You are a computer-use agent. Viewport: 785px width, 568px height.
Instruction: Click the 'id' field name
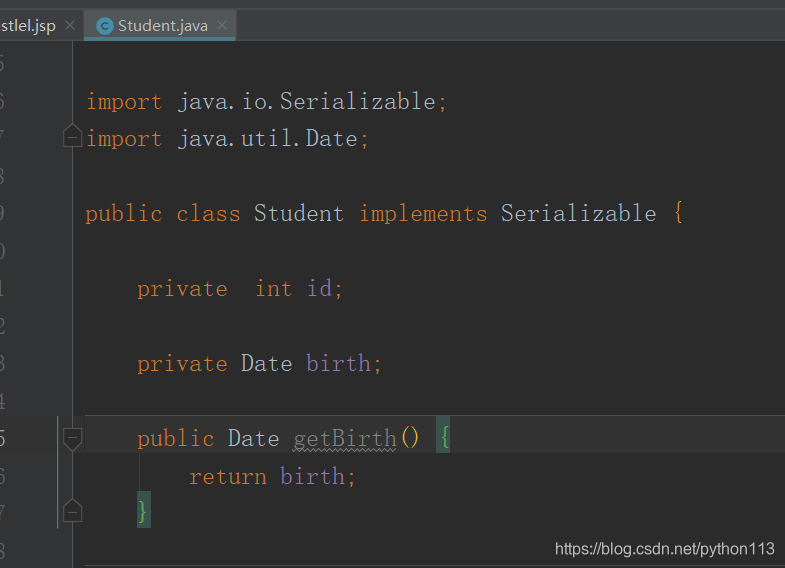319,289
